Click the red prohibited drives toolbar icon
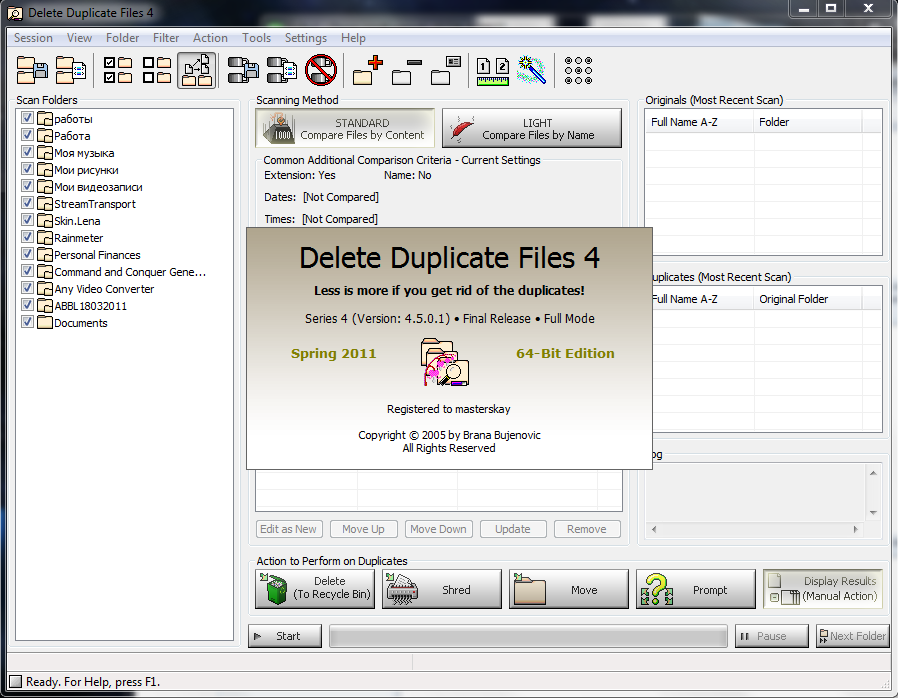 click(x=321, y=70)
